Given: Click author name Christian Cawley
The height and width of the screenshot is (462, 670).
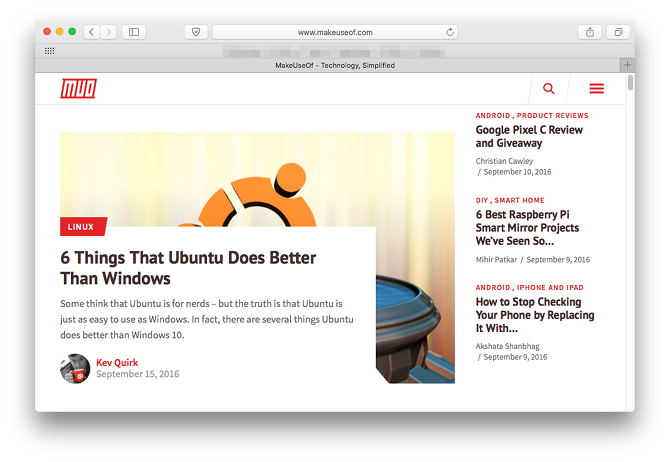Looking at the screenshot, I should [x=504, y=161].
